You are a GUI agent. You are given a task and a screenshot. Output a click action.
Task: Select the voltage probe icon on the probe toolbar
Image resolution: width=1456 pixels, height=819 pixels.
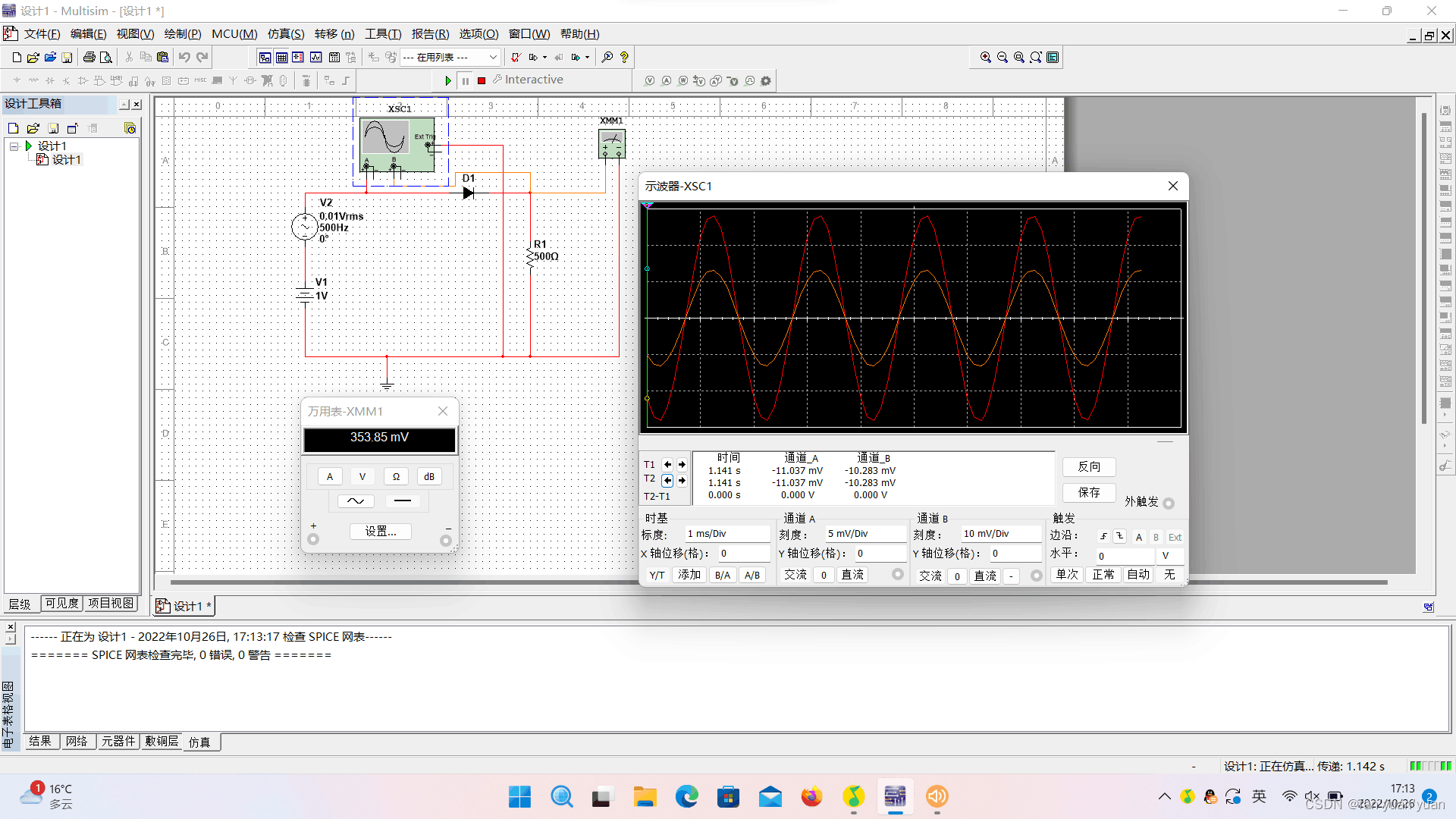[x=649, y=80]
